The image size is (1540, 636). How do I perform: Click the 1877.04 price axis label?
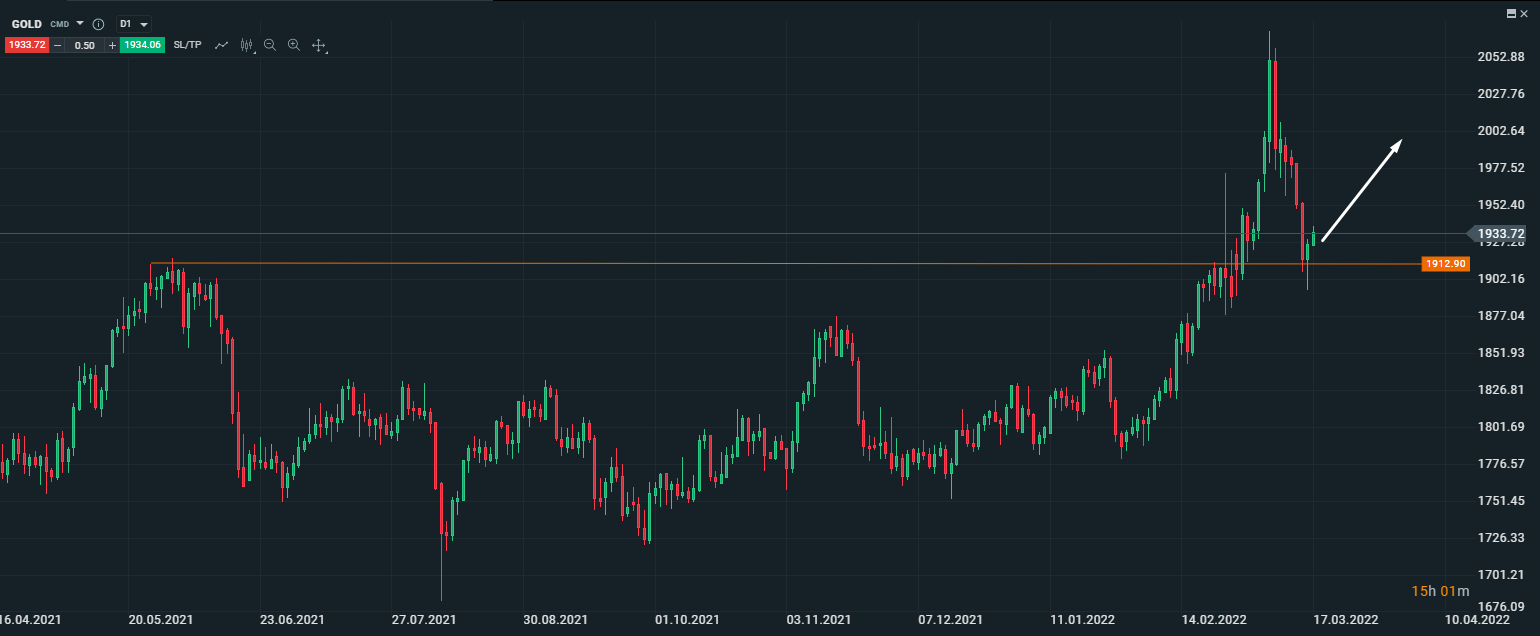click(x=1501, y=315)
